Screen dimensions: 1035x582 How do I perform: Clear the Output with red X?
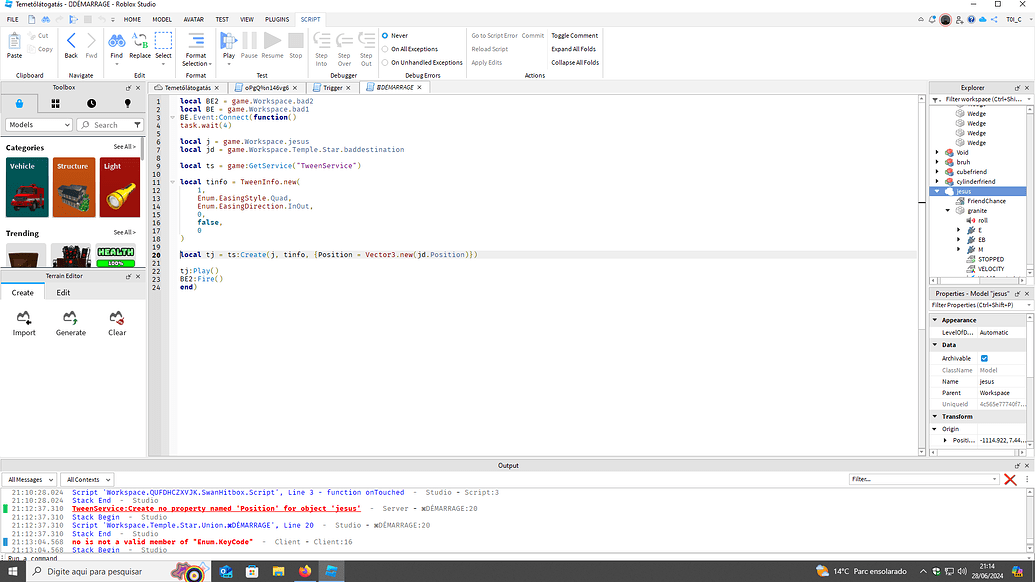1010,480
